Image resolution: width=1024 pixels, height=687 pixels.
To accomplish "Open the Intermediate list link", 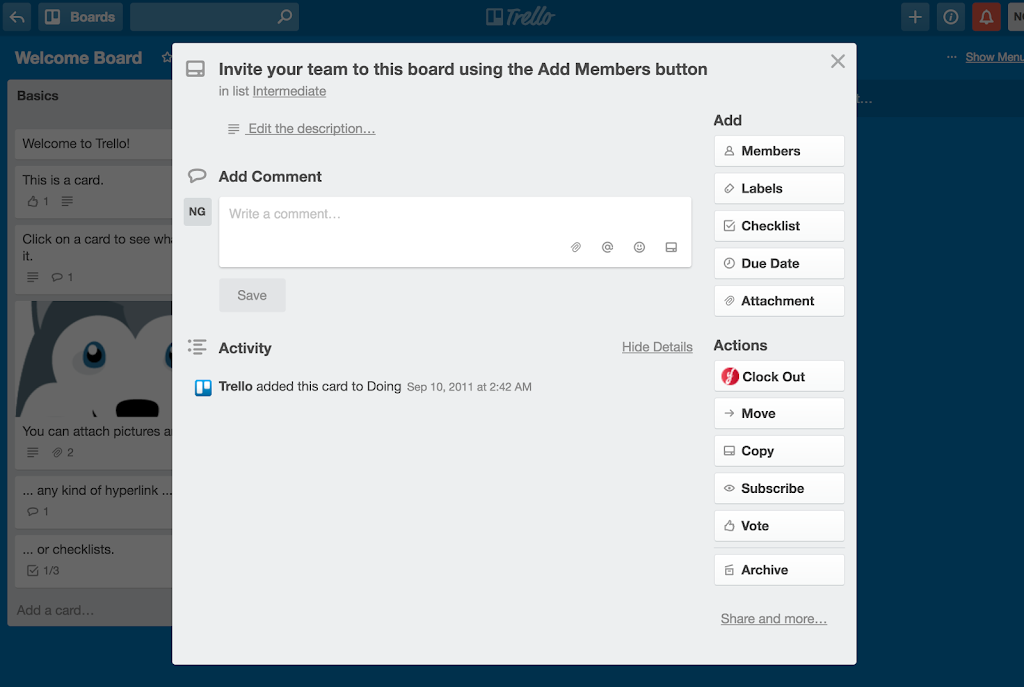I will click(x=289, y=91).
